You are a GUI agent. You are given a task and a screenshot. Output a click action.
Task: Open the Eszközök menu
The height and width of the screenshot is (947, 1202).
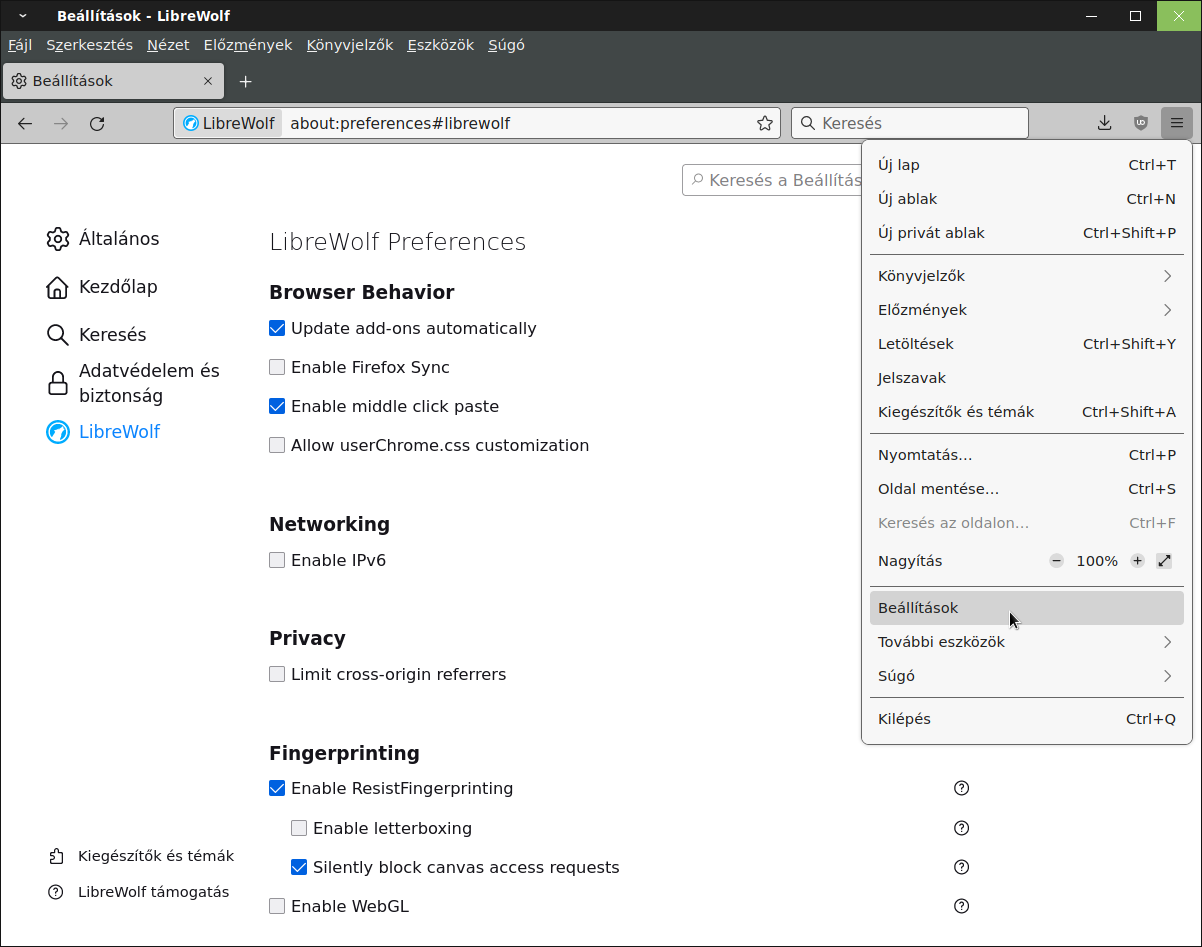click(441, 45)
